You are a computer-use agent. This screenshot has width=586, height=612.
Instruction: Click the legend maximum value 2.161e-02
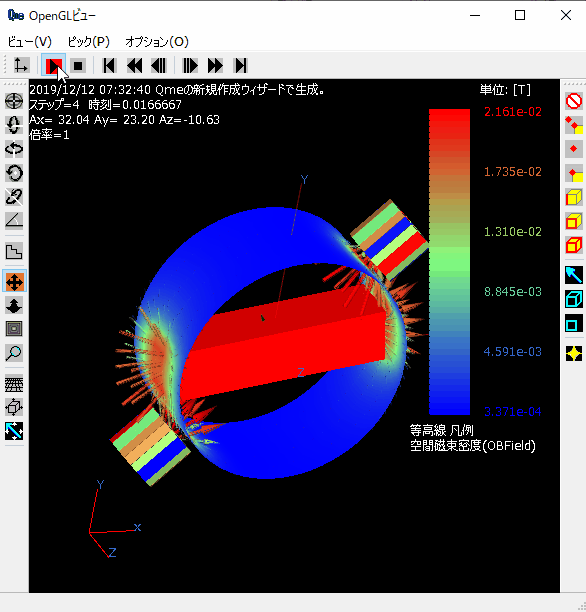click(513, 112)
